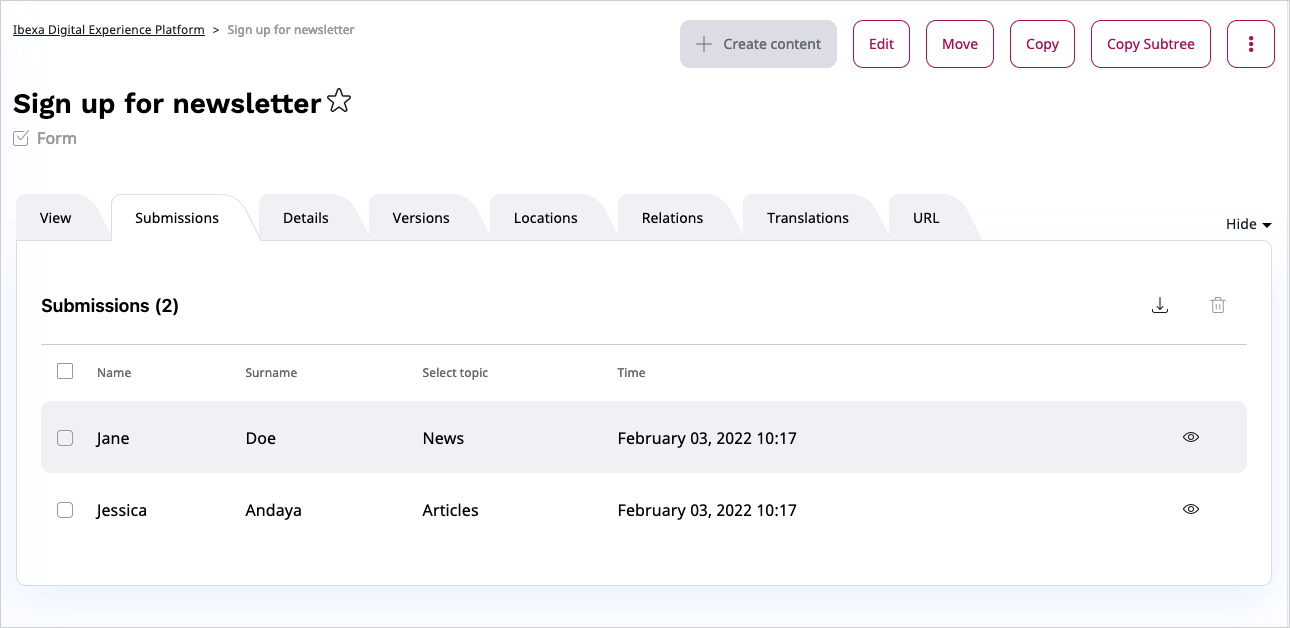
Task: Open the Translations tab
Action: (808, 217)
